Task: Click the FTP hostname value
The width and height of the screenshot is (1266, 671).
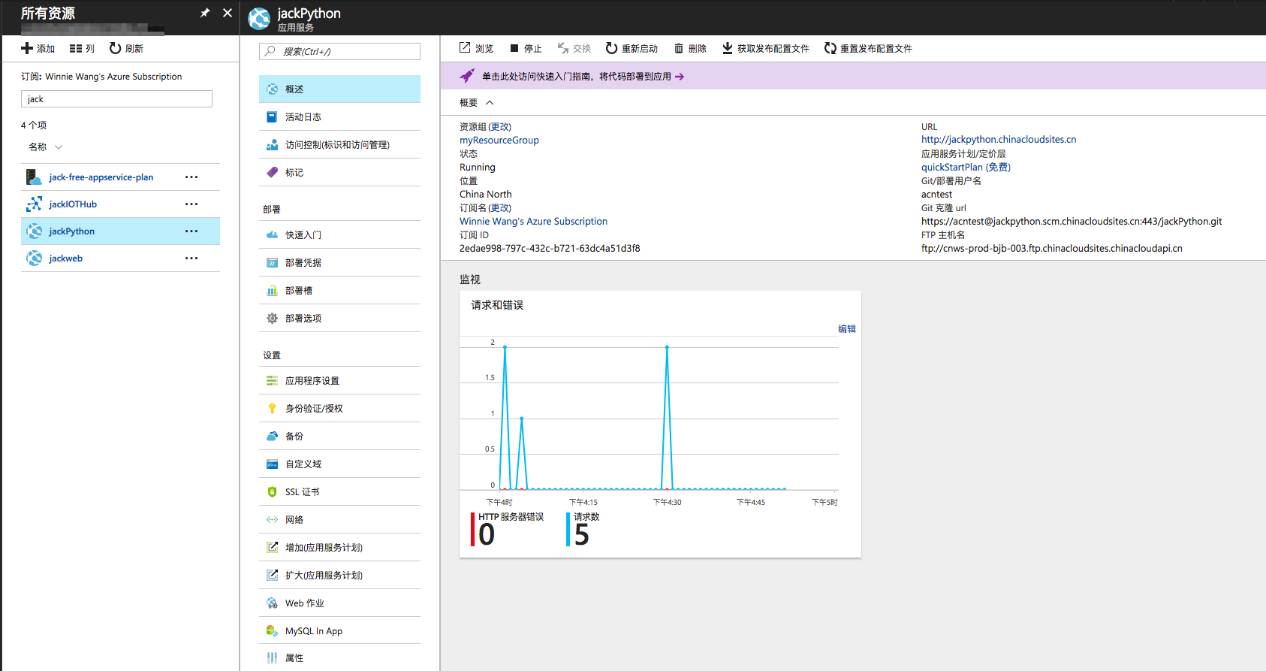Action: (1052, 248)
